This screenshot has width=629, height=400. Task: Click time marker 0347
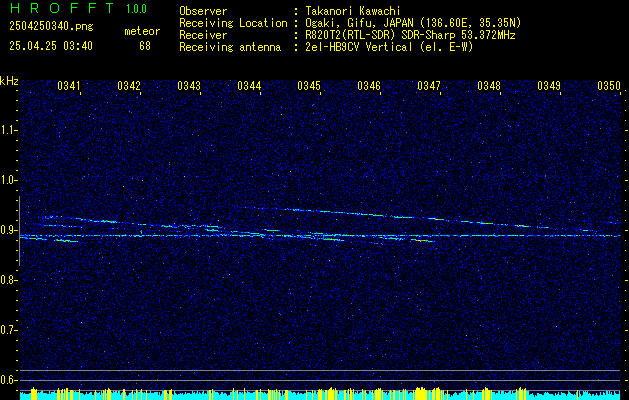(429, 86)
